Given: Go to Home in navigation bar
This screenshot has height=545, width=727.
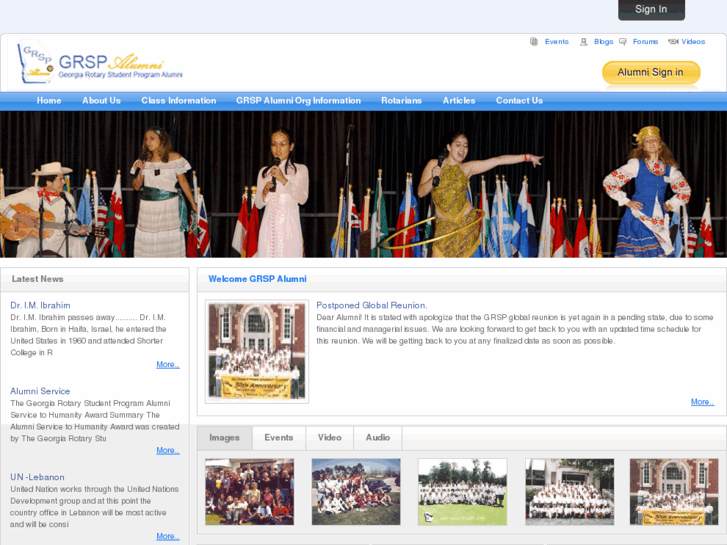Looking at the screenshot, I should tap(49, 101).
